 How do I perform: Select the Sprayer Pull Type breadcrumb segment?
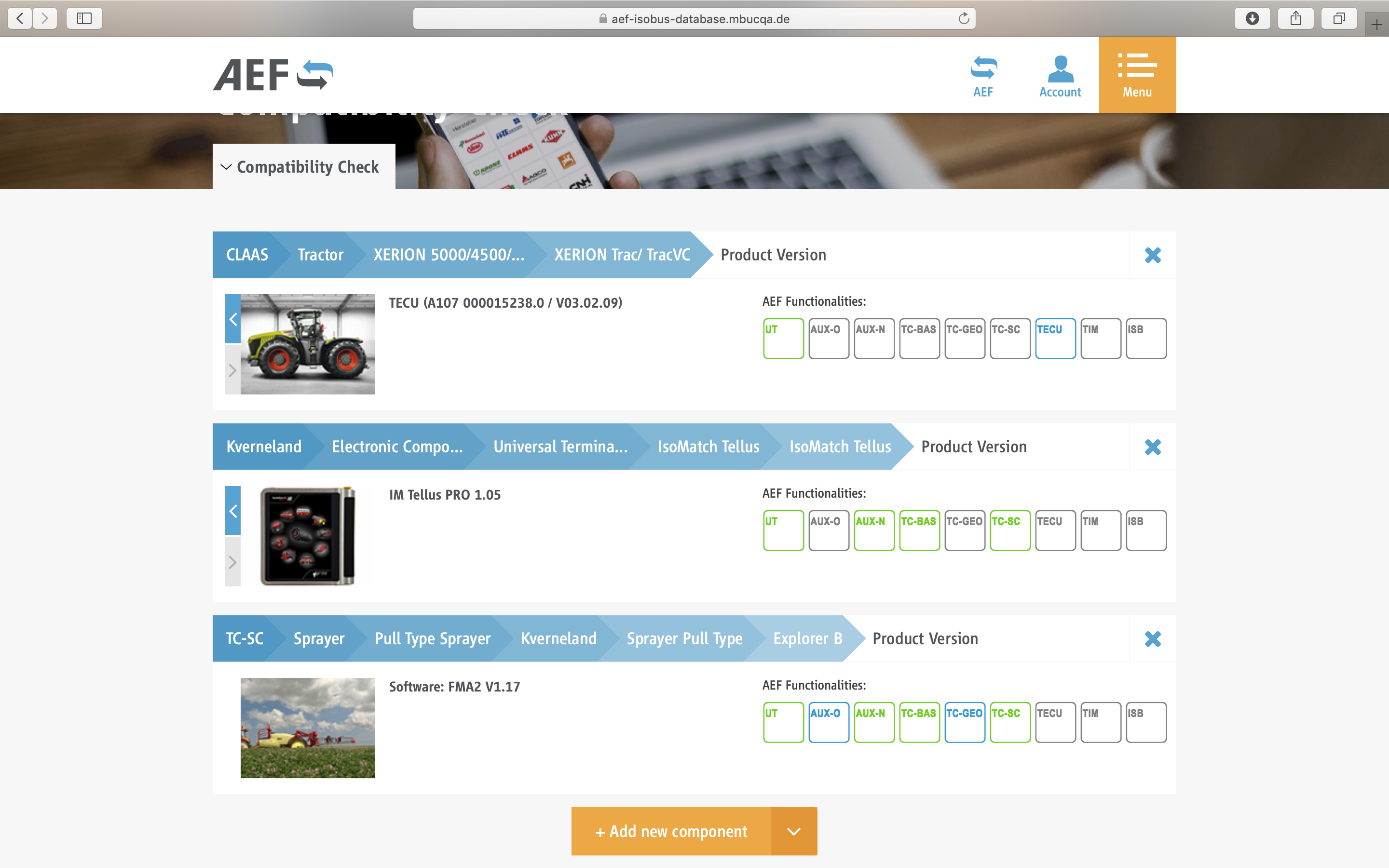[x=685, y=638]
